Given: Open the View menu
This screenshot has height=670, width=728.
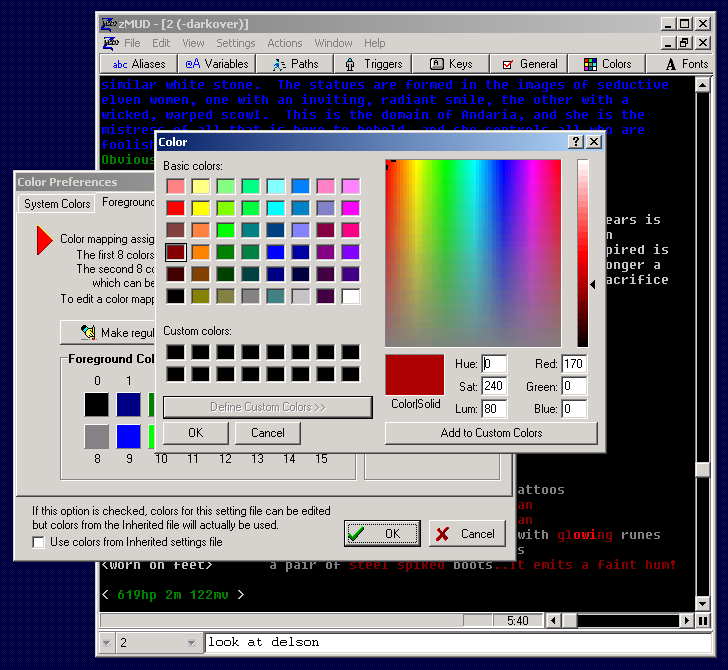Looking at the screenshot, I should pyautogui.click(x=193, y=43).
